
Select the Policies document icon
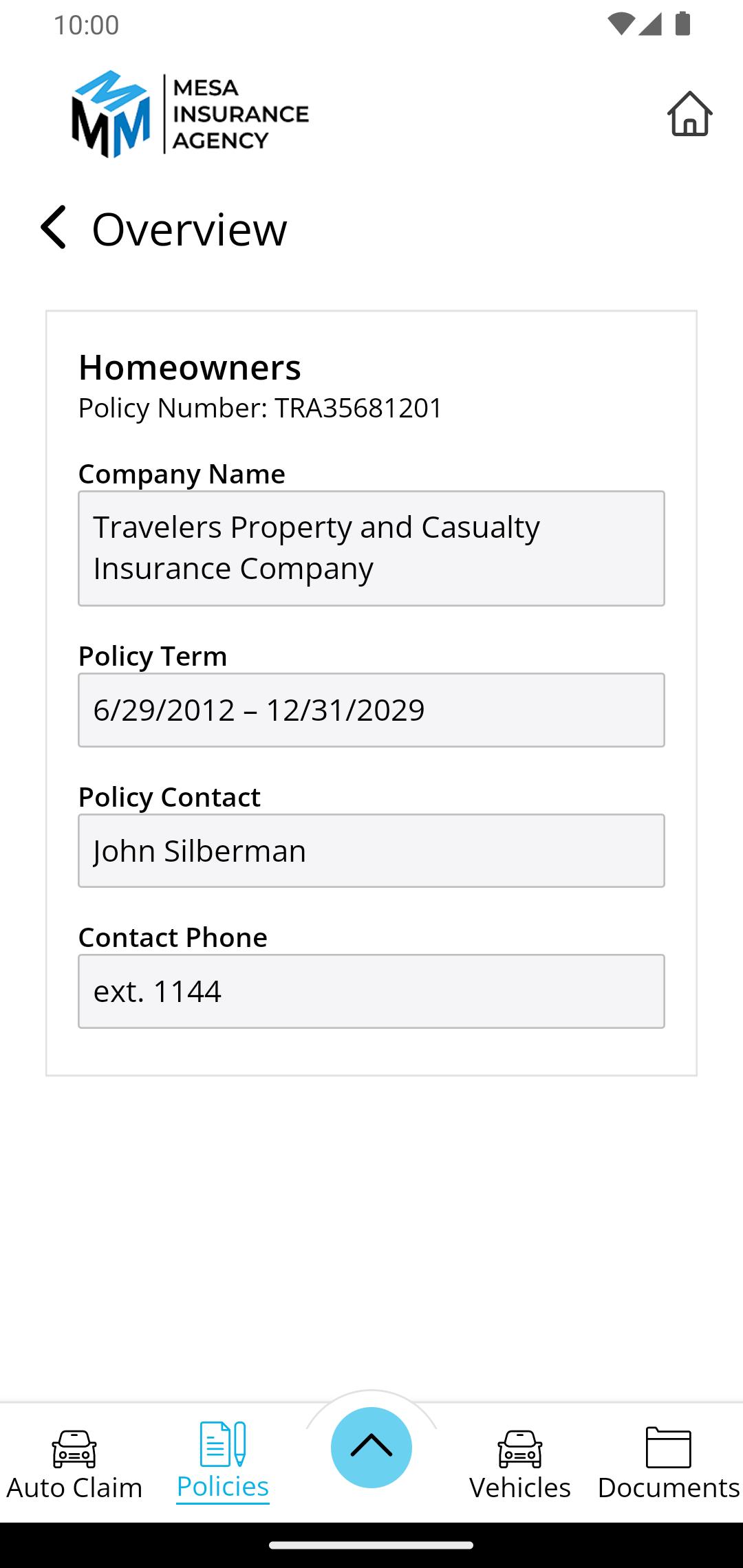tap(223, 1444)
